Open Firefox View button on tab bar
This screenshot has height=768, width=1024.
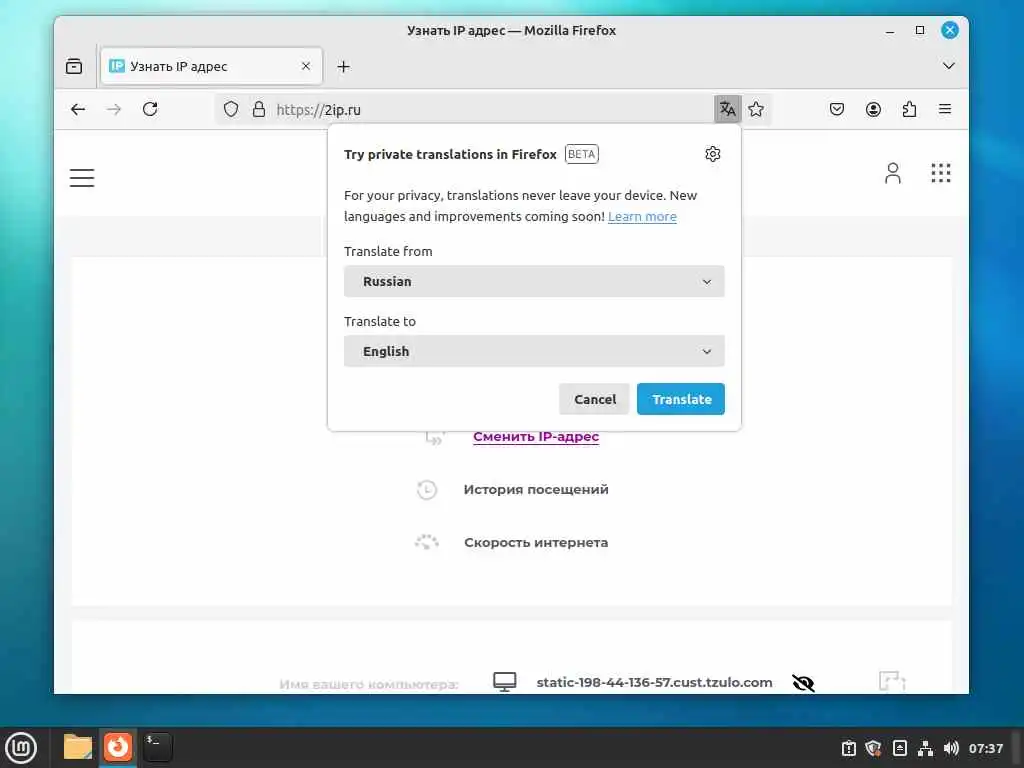[x=74, y=66]
